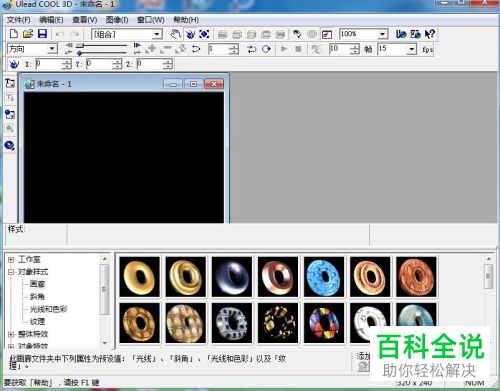Click the greyed-out globe icon
The image size is (500, 391).
coord(312,34)
